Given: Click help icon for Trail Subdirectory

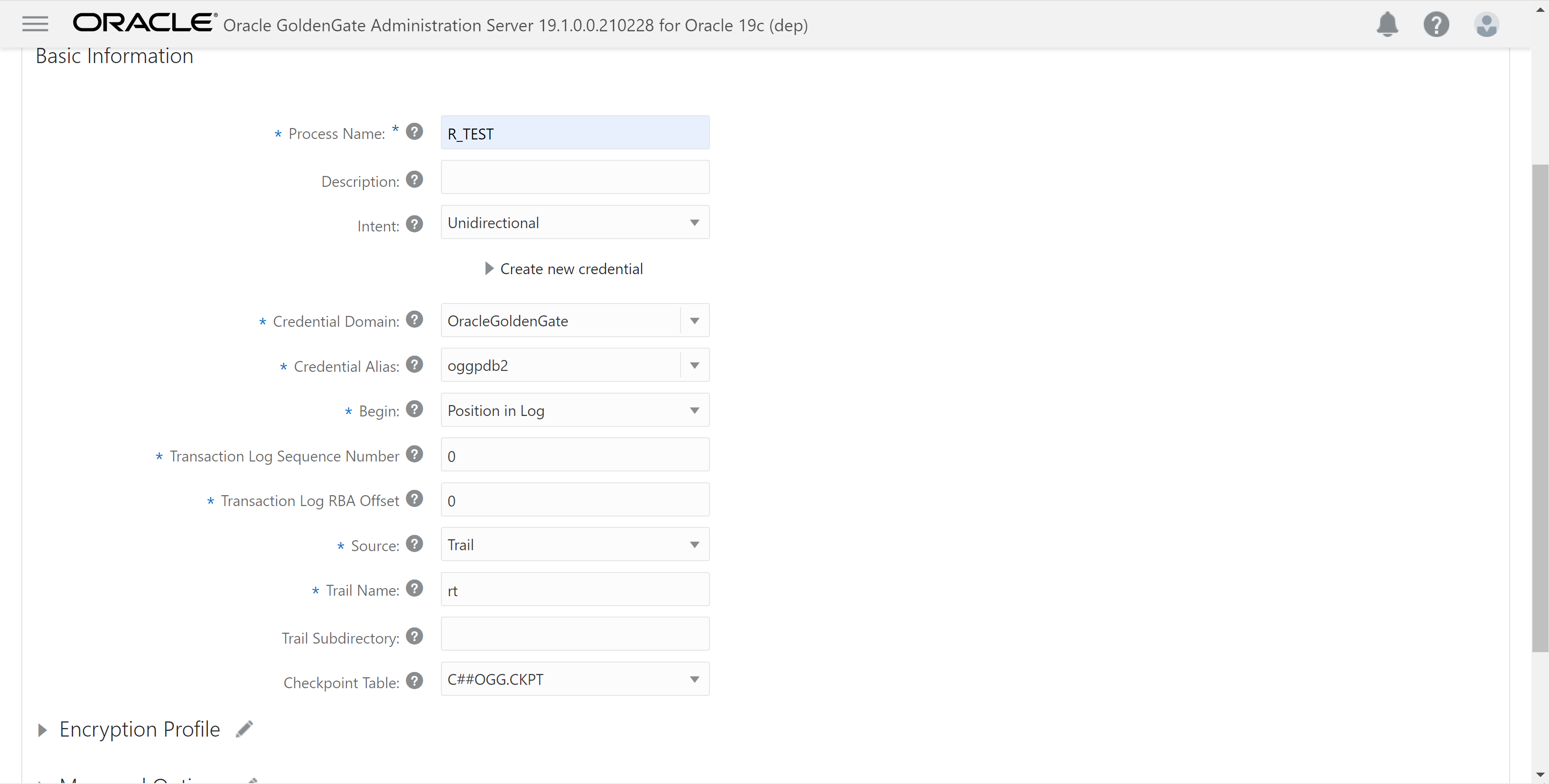Looking at the screenshot, I should (x=414, y=636).
